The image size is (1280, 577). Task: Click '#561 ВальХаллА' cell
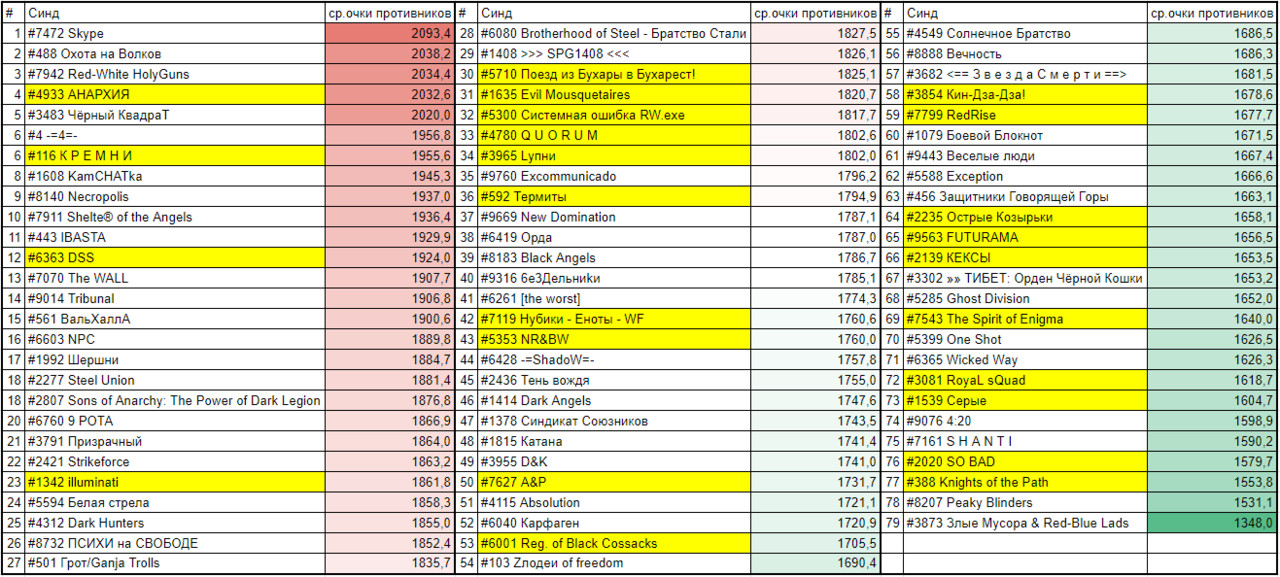pyautogui.click(x=175, y=319)
